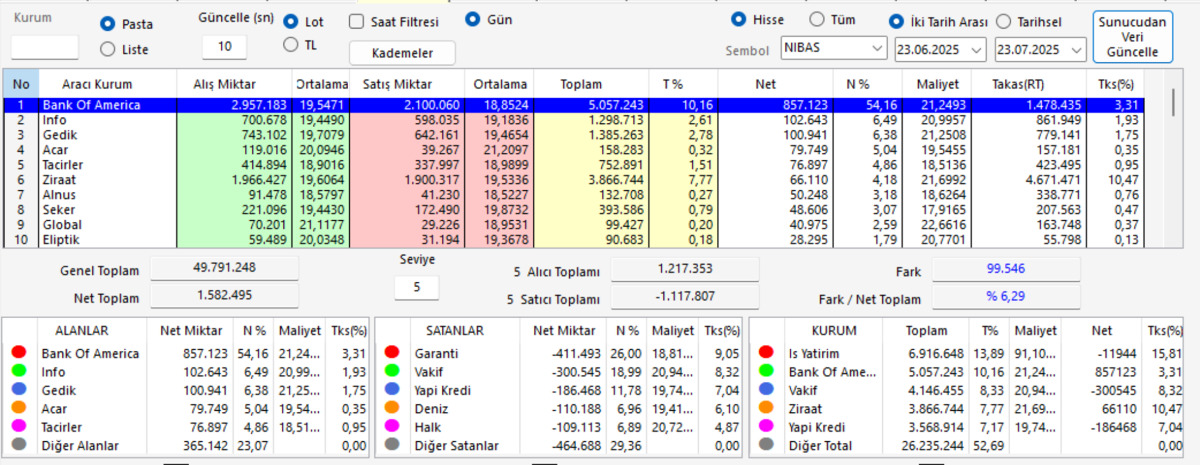The width and height of the screenshot is (1200, 465).
Task: Click green swatch next to Vakif in SATANLAR
Action: [392, 372]
